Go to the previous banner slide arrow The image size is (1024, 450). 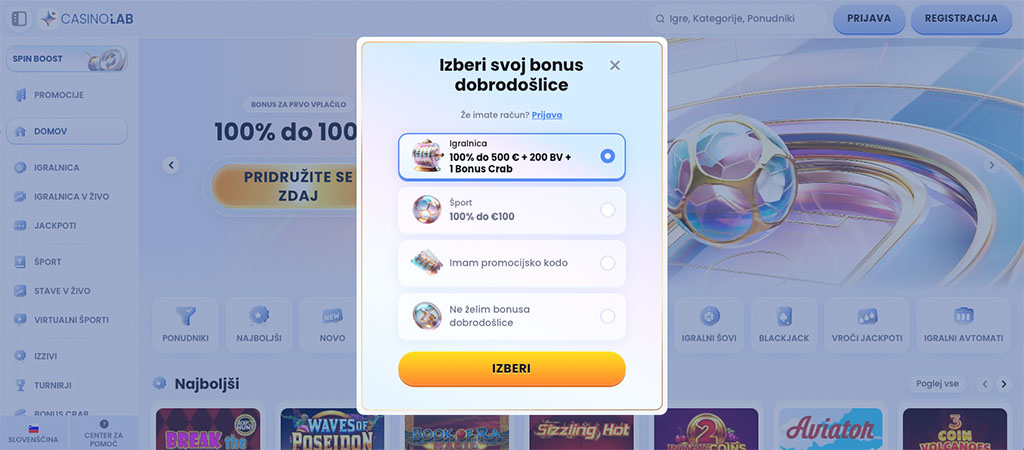[171, 165]
